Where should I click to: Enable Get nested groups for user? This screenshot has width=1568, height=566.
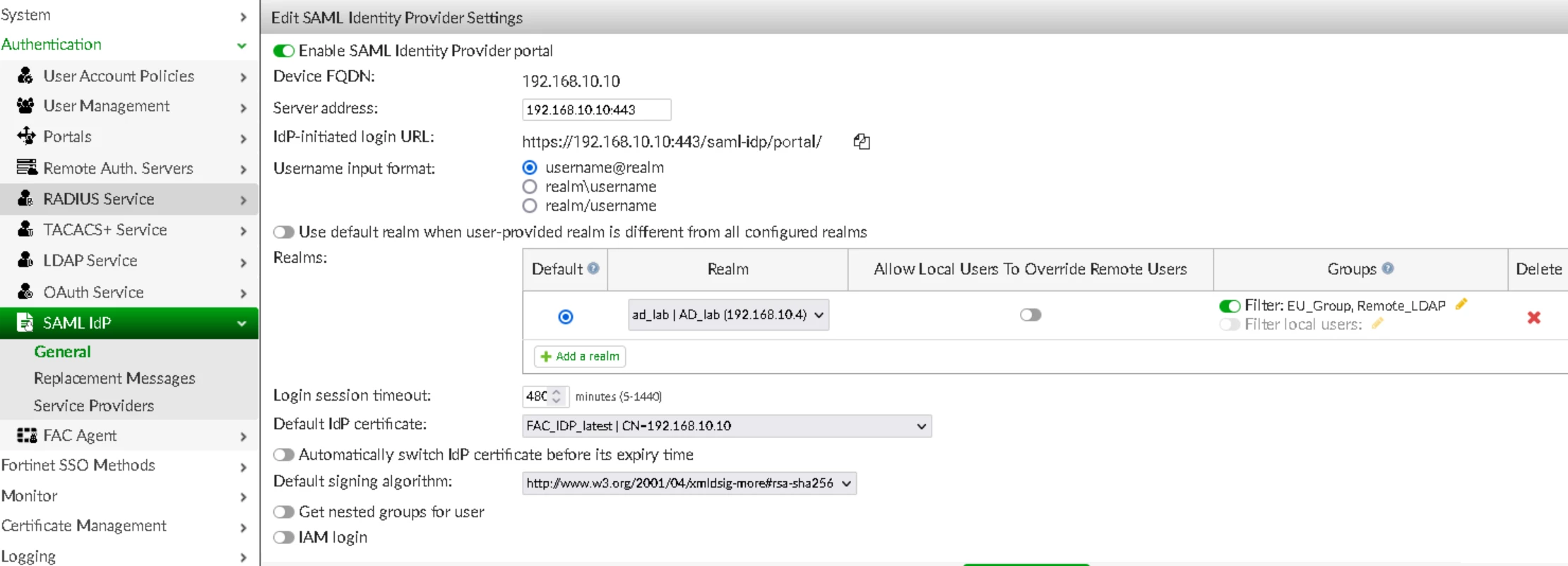(284, 512)
